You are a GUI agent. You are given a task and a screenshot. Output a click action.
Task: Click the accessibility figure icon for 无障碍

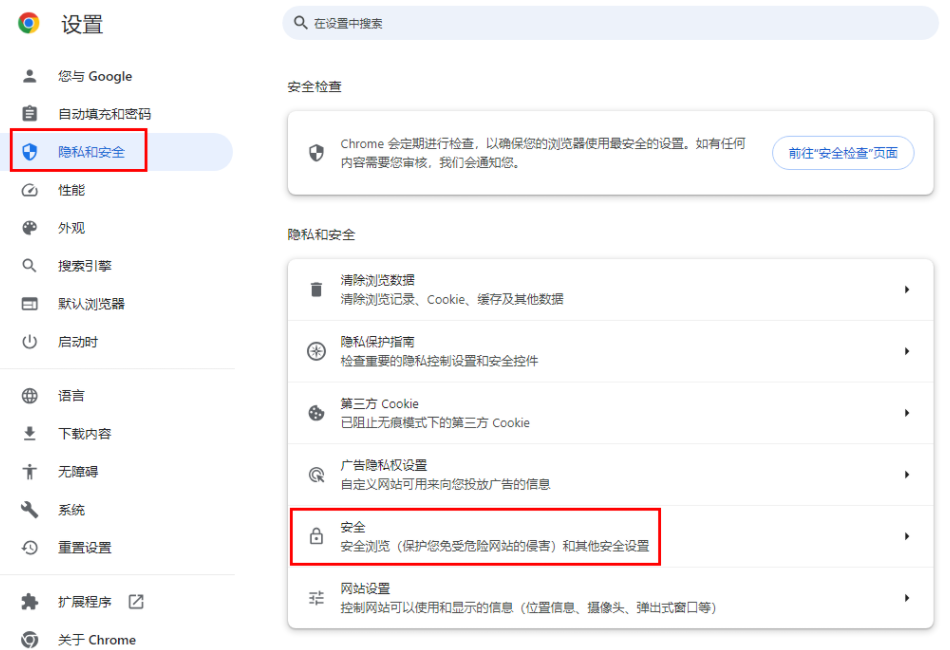click(29, 471)
